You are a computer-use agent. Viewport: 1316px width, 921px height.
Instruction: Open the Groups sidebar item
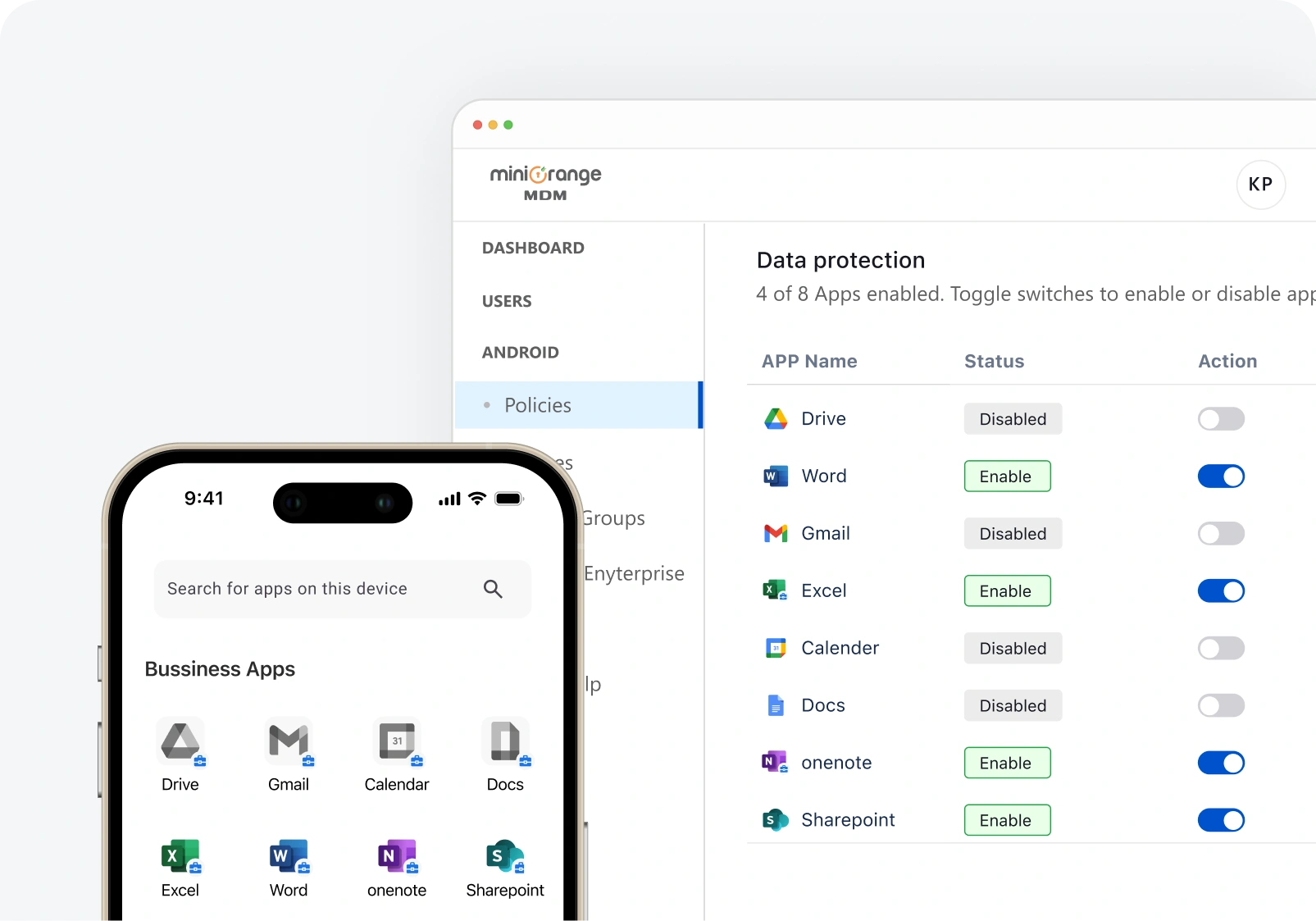614,518
